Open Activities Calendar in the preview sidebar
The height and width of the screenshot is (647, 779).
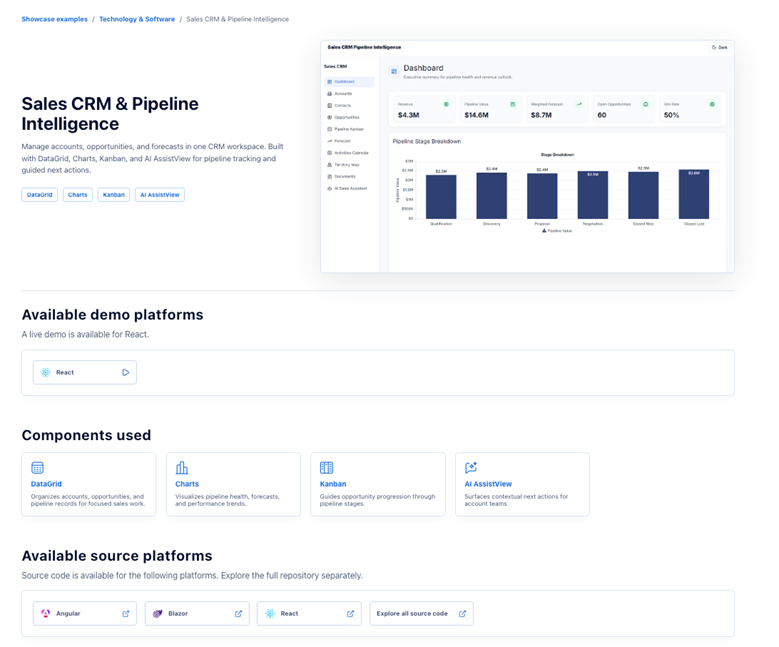[349, 153]
